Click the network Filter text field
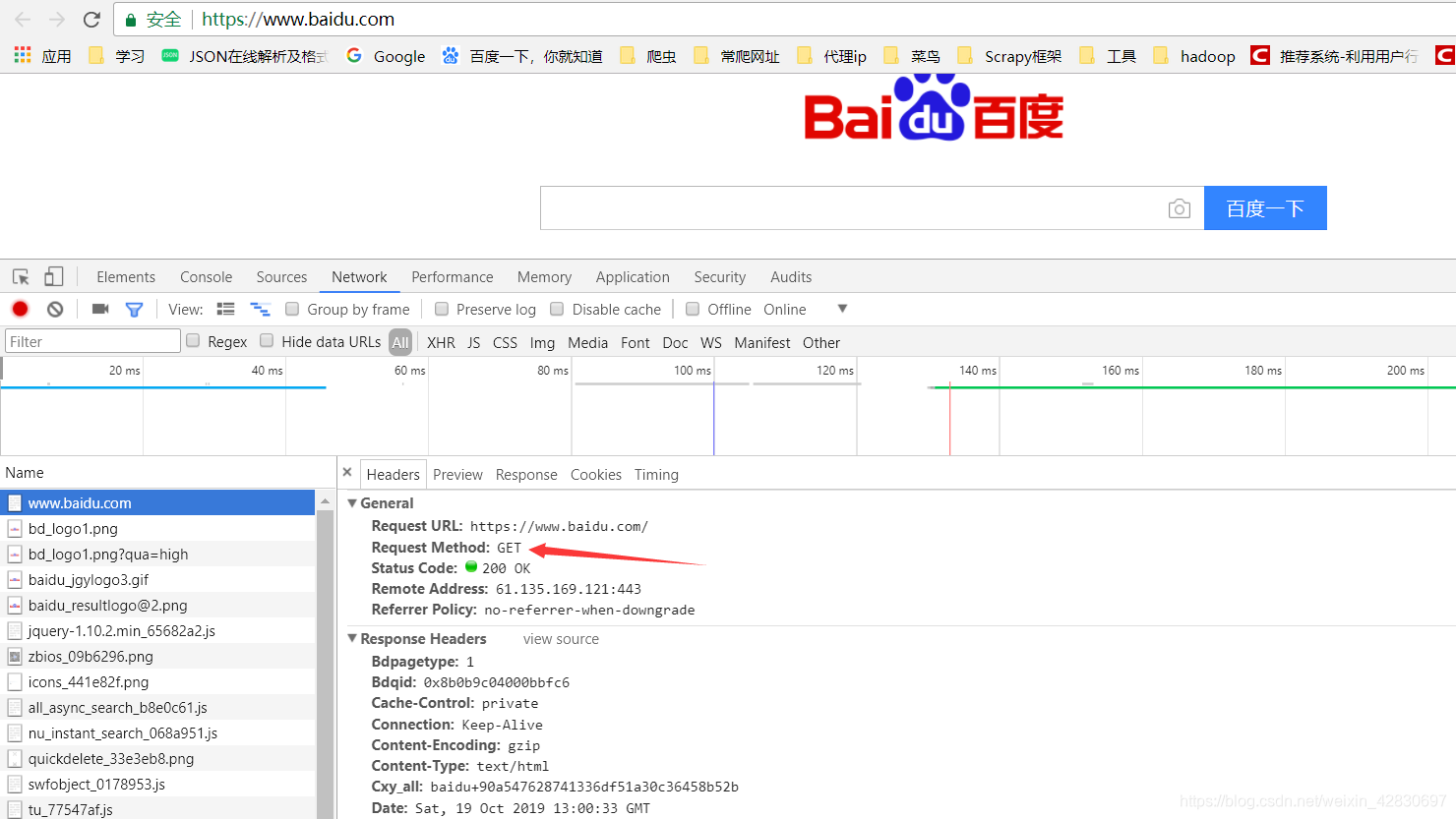Viewport: 1456px width, 819px height. [92, 341]
